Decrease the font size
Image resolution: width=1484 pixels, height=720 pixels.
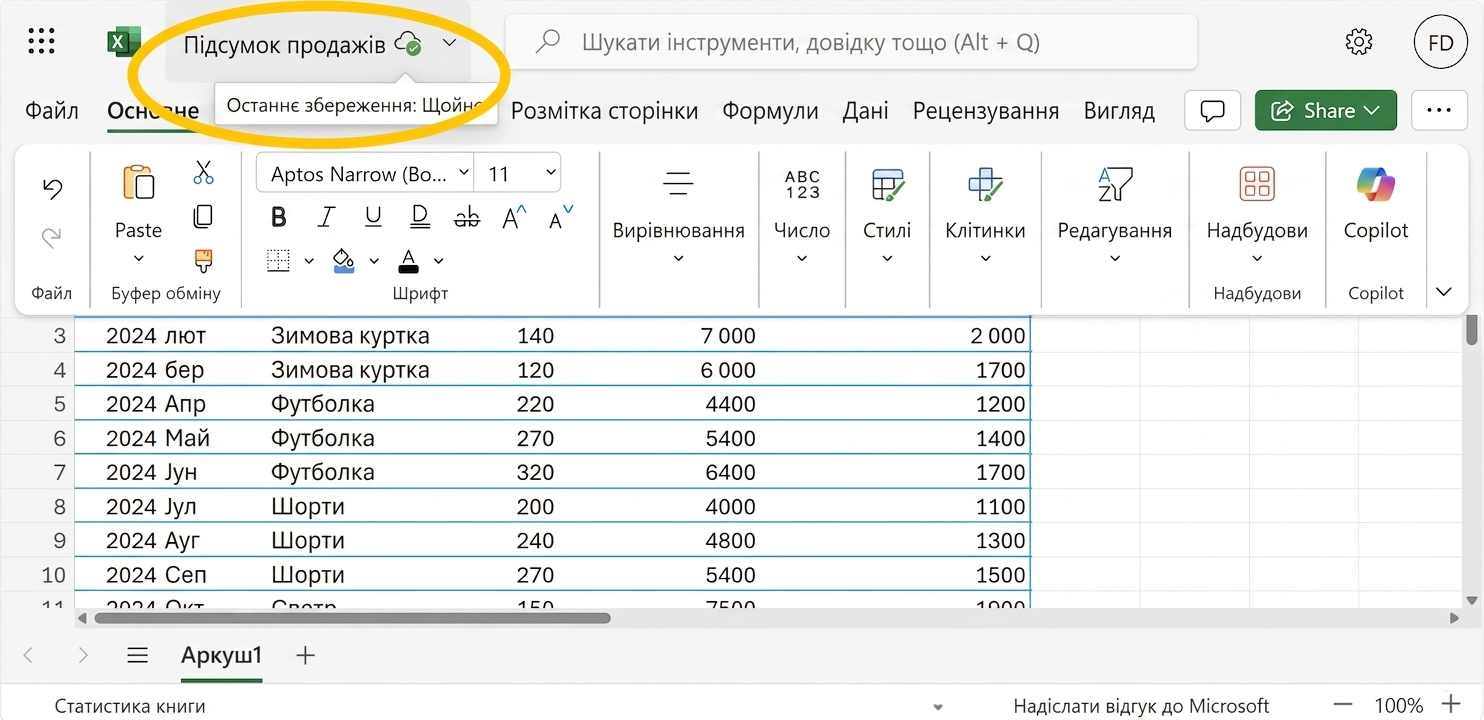point(561,217)
